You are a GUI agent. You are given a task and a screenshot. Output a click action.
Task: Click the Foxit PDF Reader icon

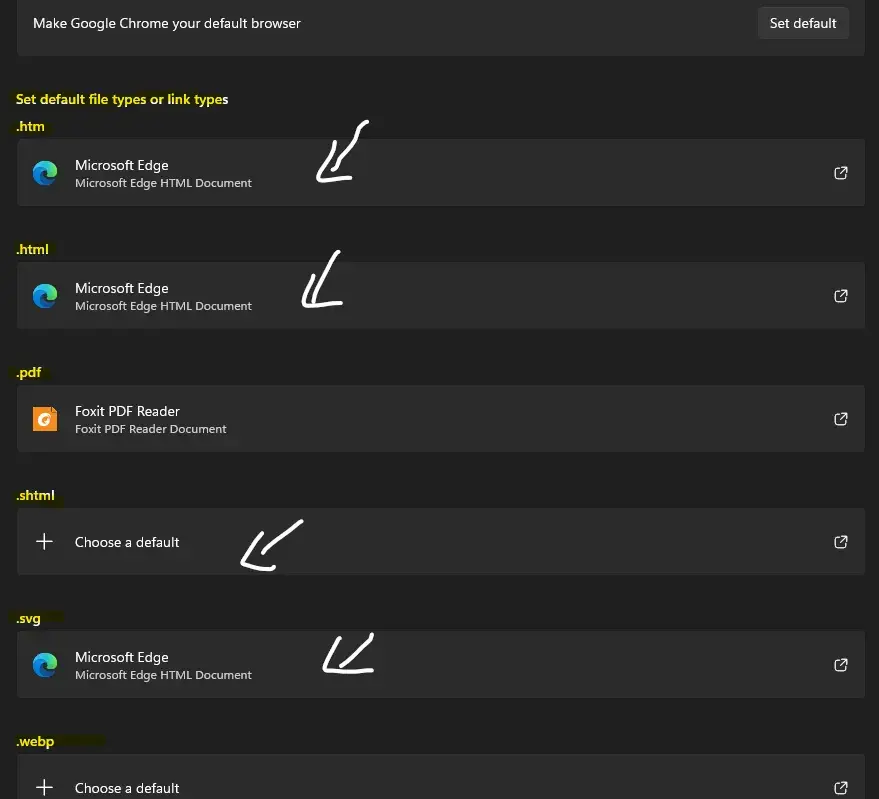coord(45,419)
